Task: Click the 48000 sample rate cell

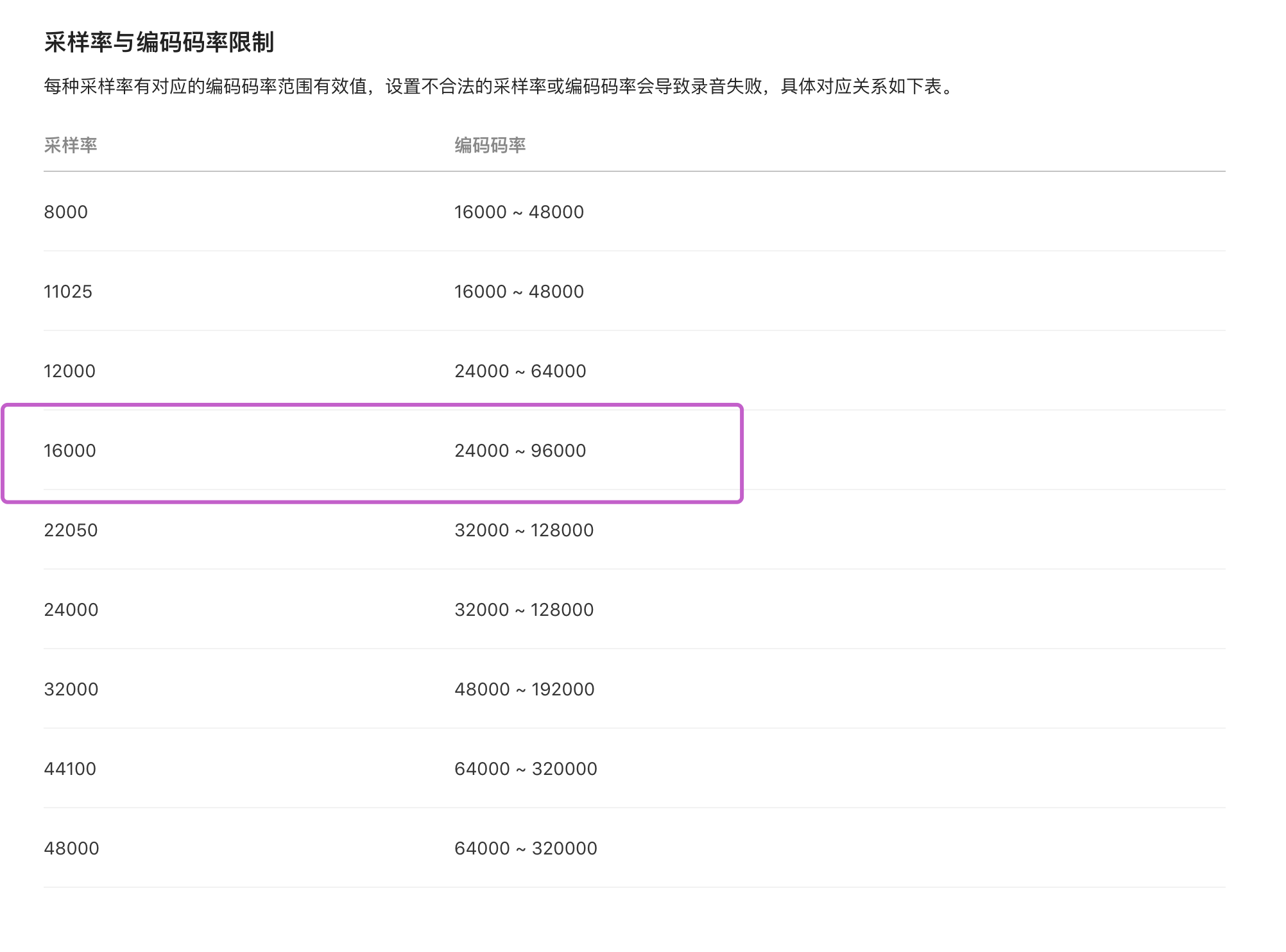Action: click(71, 849)
